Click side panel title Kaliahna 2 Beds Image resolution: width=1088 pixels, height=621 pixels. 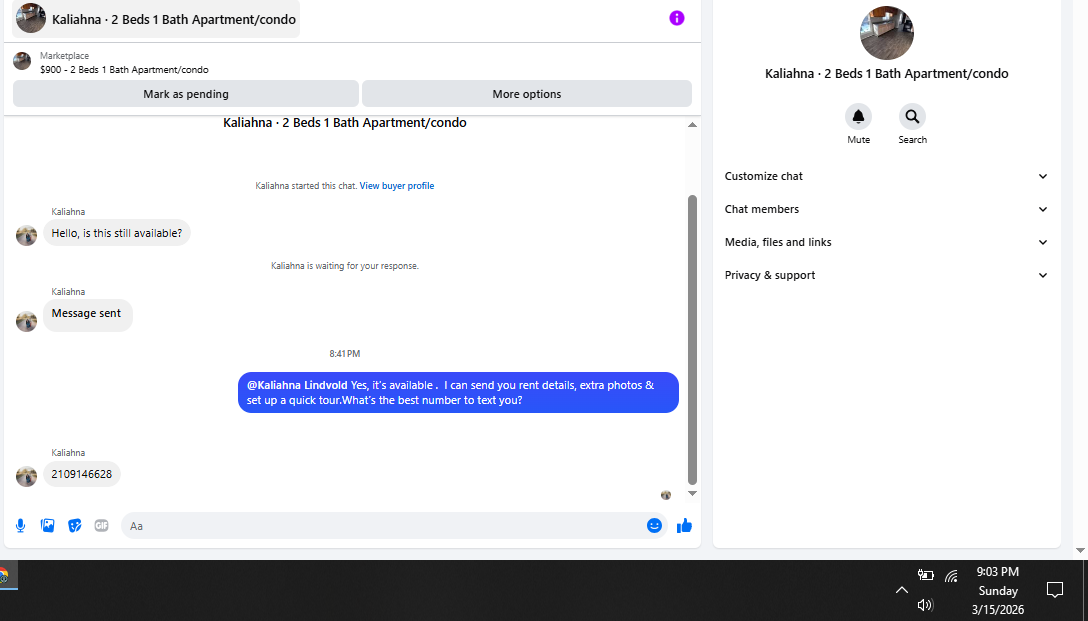[x=887, y=74]
